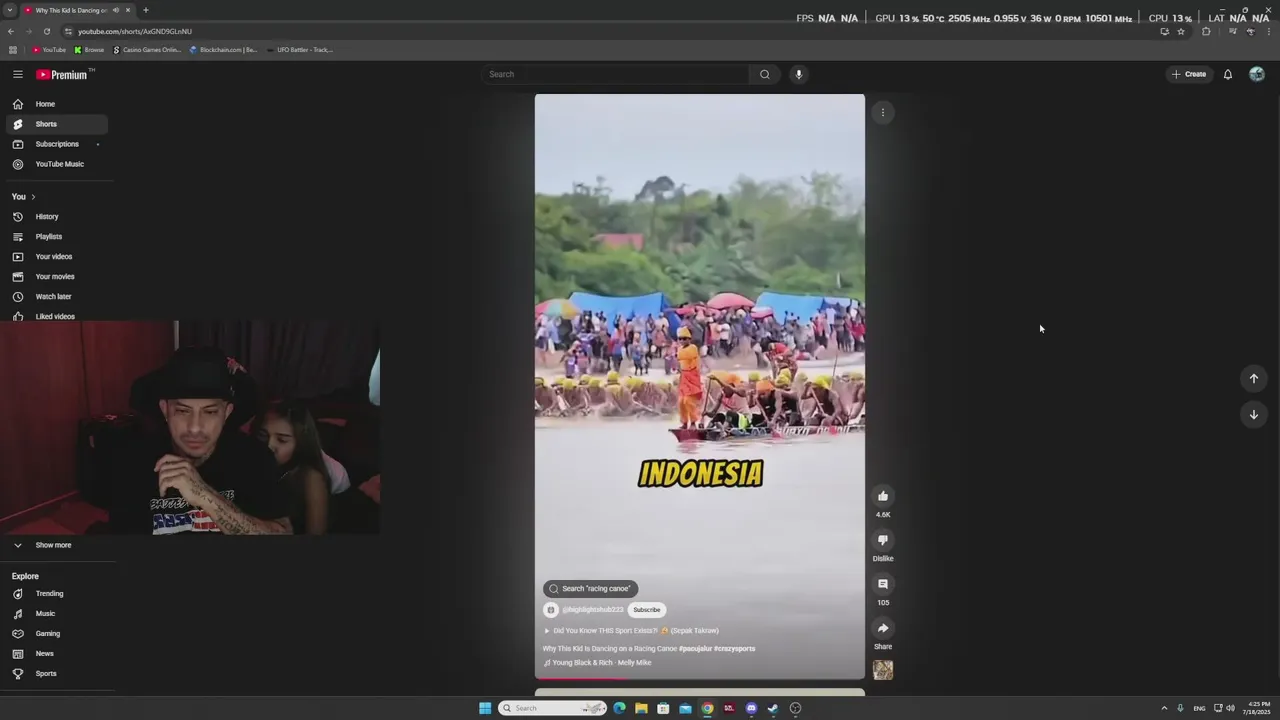Open the Short's three-dot options menu
The image size is (1280, 720).
[883, 113]
